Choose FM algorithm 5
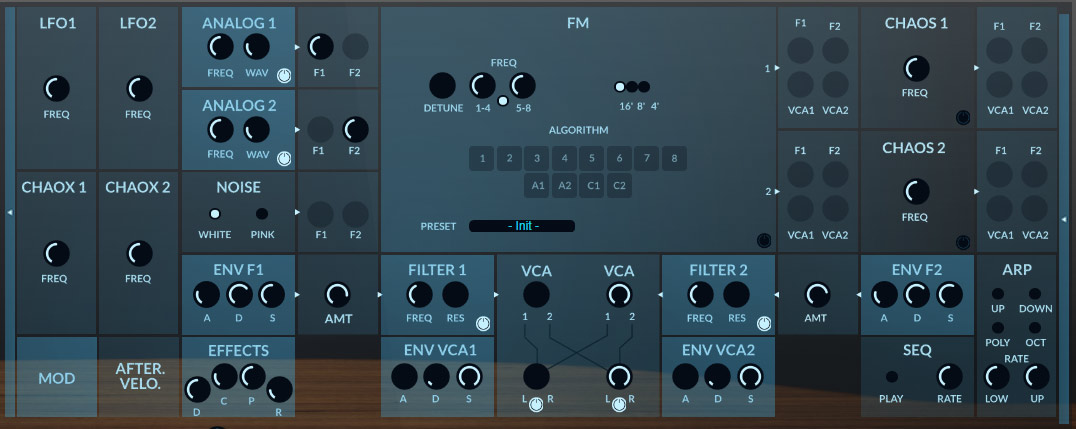Viewport: 1076px width, 429px height. pos(592,158)
